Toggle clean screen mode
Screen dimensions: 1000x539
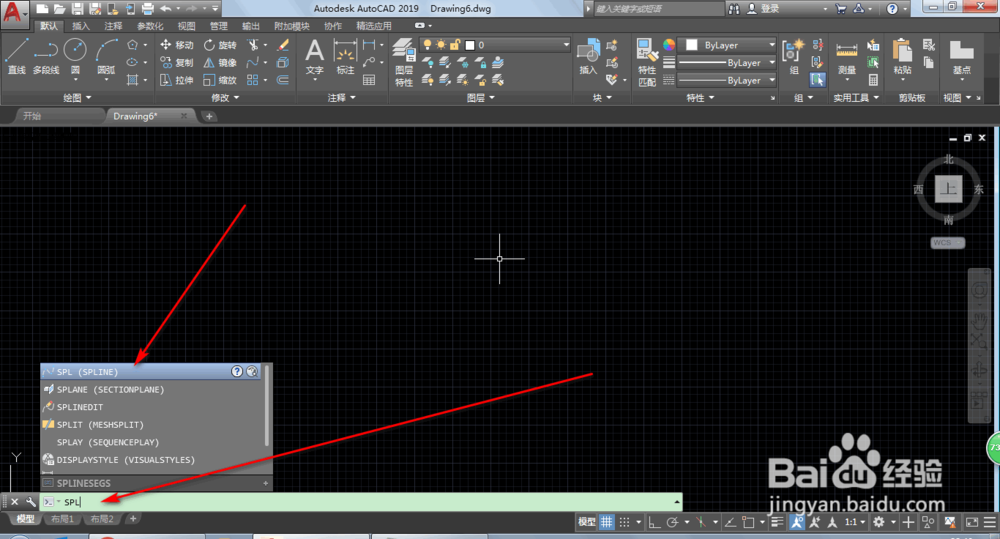972,522
